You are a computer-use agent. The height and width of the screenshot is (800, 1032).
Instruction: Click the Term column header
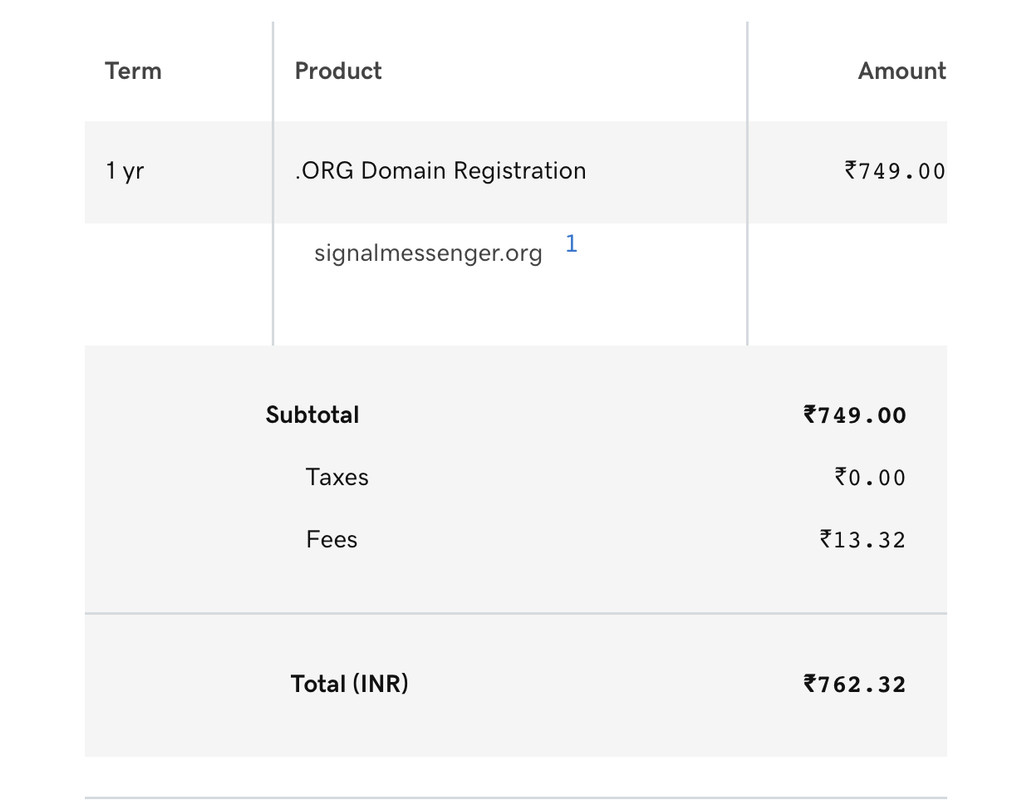point(133,71)
